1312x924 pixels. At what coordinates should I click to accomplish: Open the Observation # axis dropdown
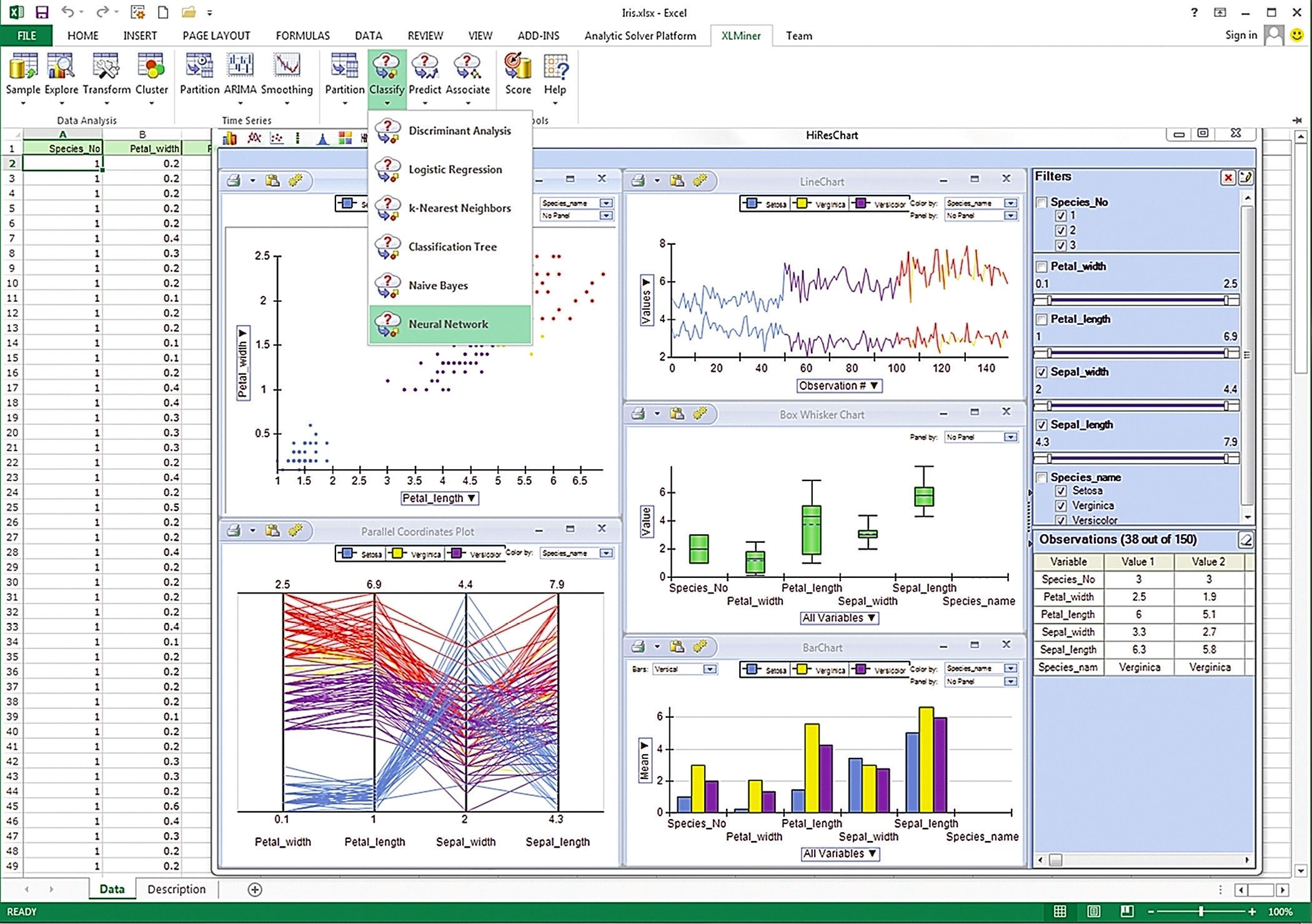click(x=838, y=386)
